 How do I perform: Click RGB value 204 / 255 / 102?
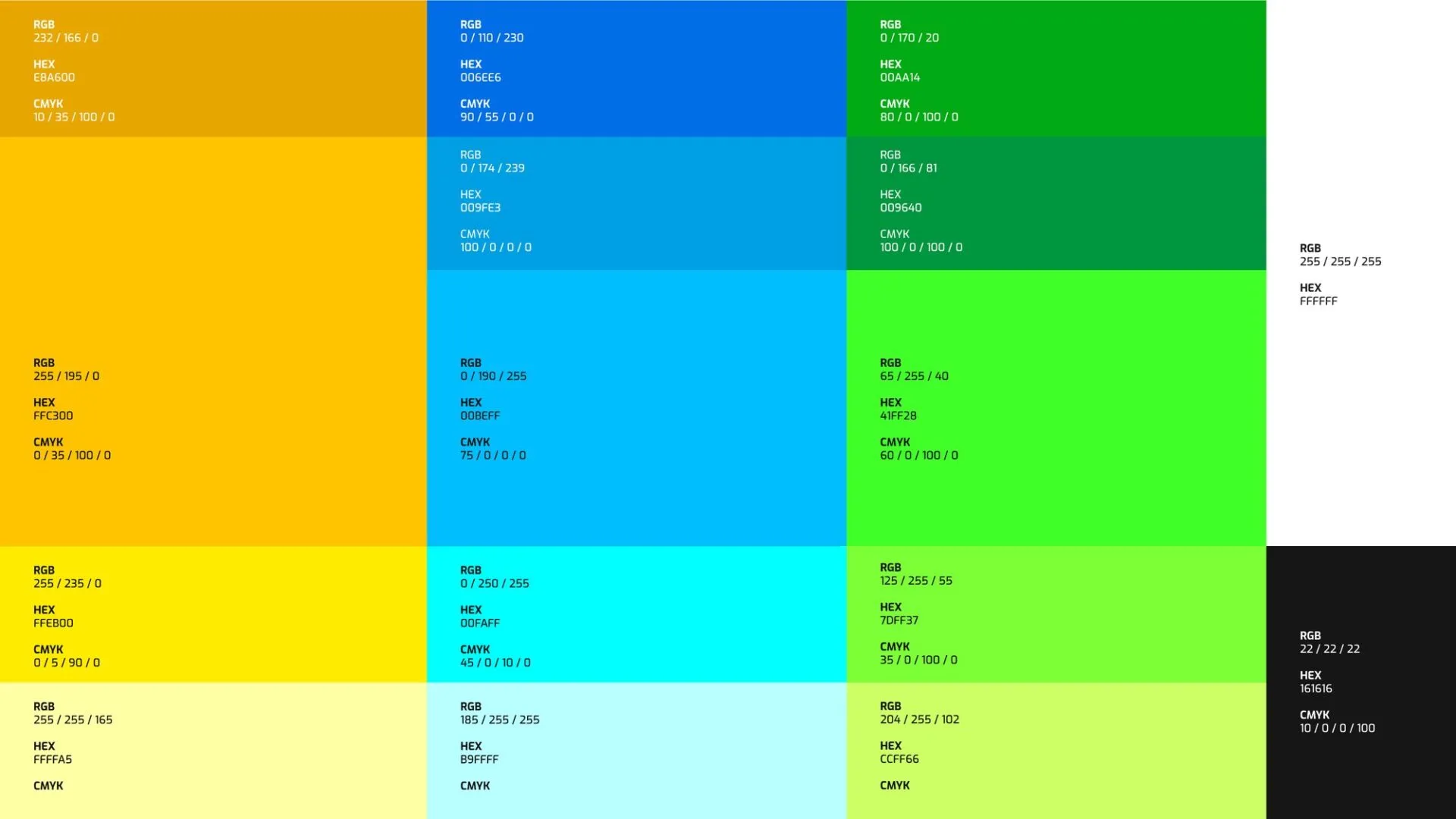pos(919,720)
